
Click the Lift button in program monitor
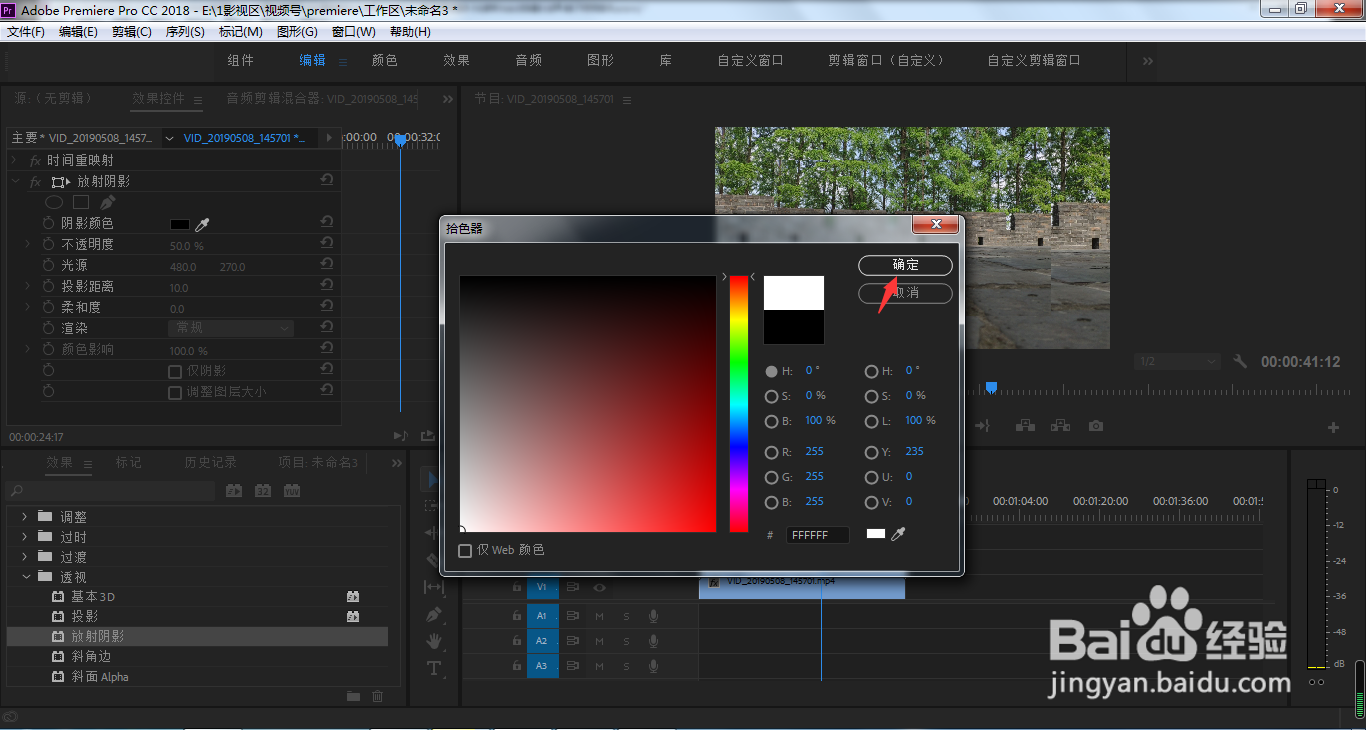1025,426
